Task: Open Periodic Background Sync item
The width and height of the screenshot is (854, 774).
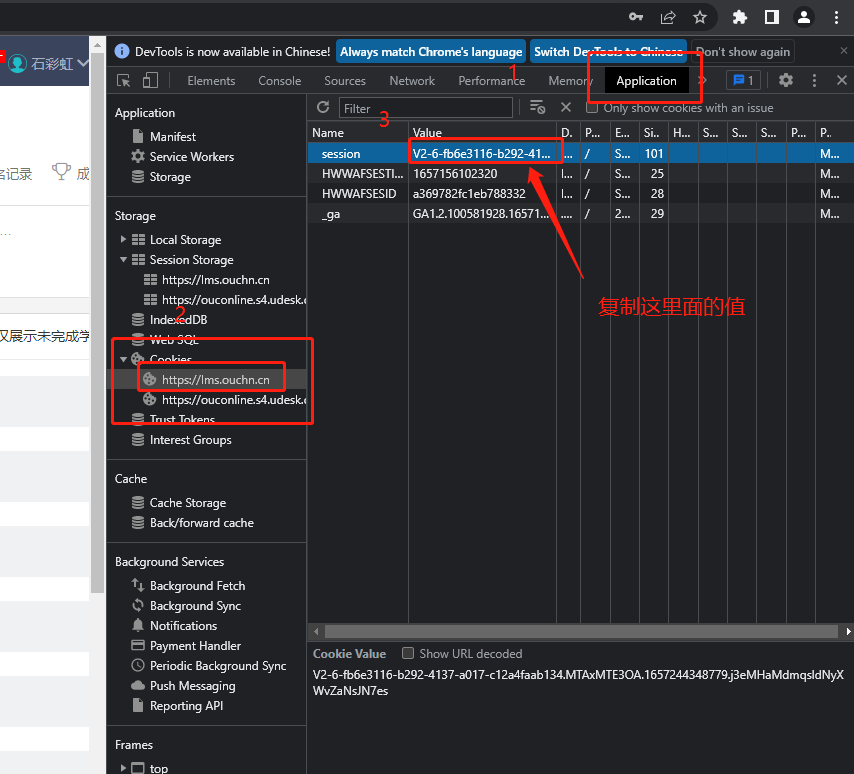Action: pyautogui.click(x=218, y=666)
